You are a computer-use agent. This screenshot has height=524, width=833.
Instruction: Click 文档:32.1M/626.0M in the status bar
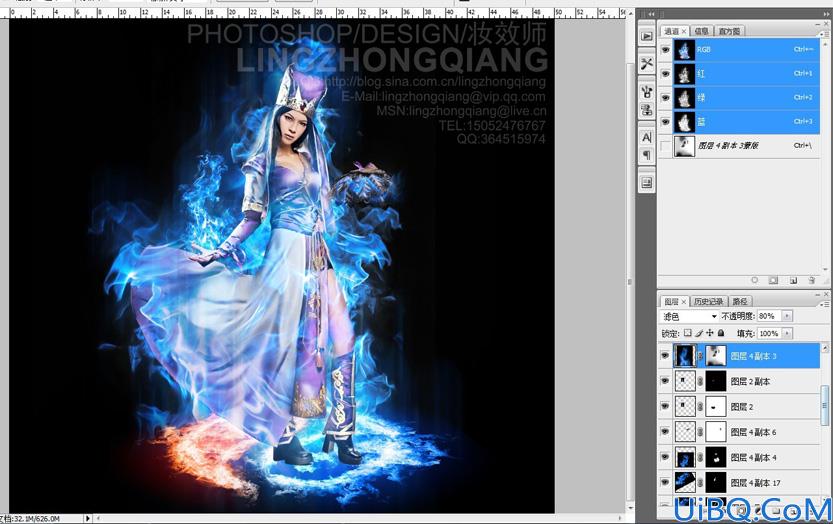30,518
